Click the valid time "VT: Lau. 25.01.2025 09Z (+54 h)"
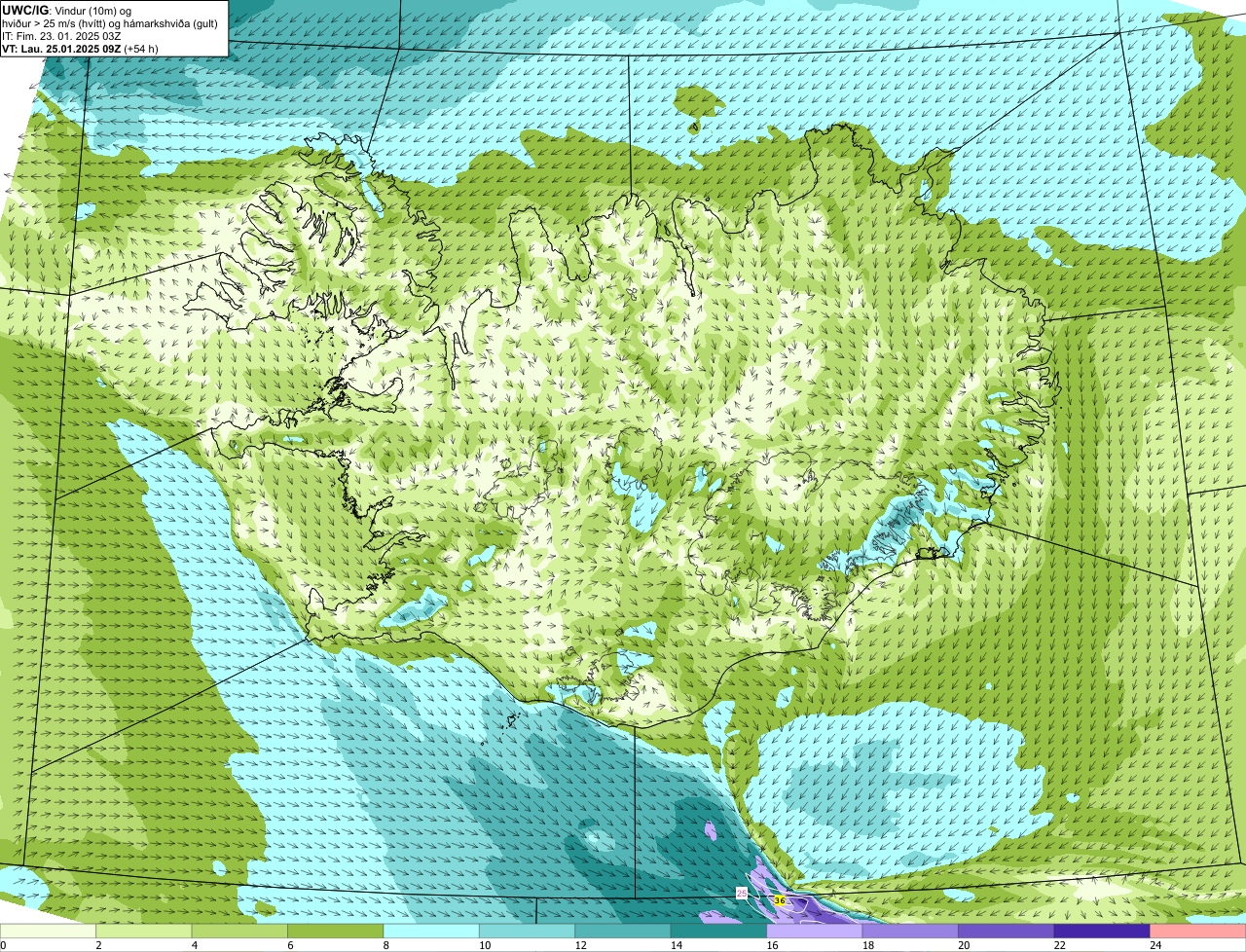This screenshot has height=952, width=1246. pos(80,49)
